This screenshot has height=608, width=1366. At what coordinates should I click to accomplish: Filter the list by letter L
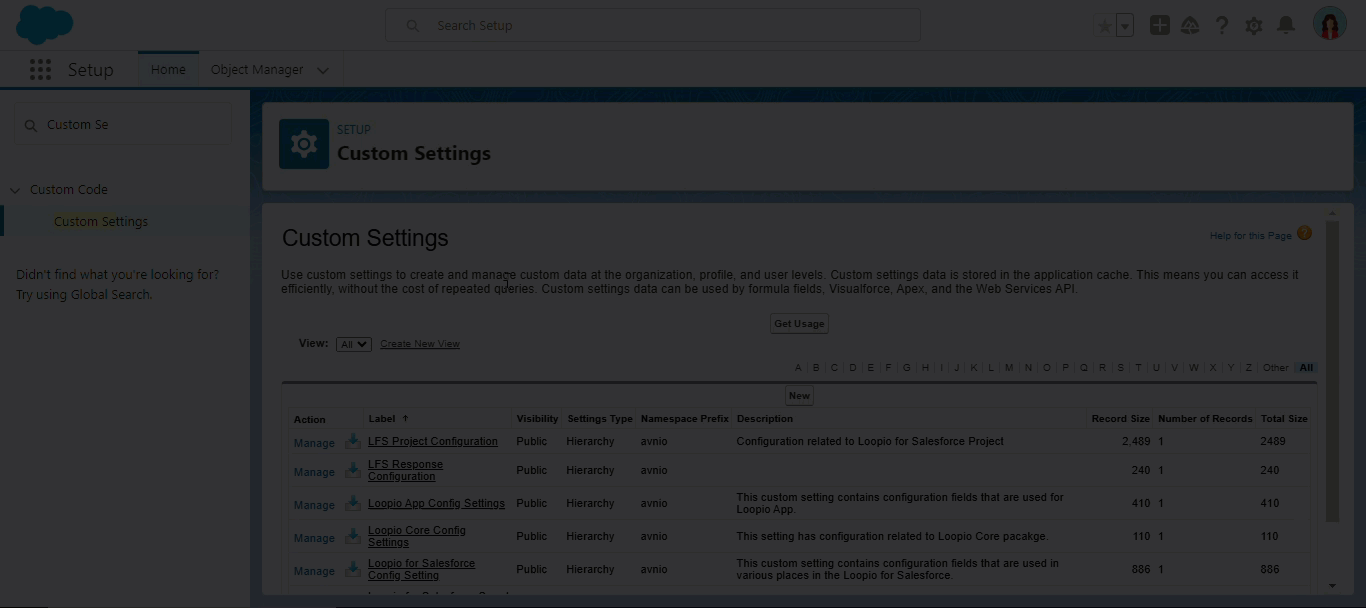(x=991, y=368)
